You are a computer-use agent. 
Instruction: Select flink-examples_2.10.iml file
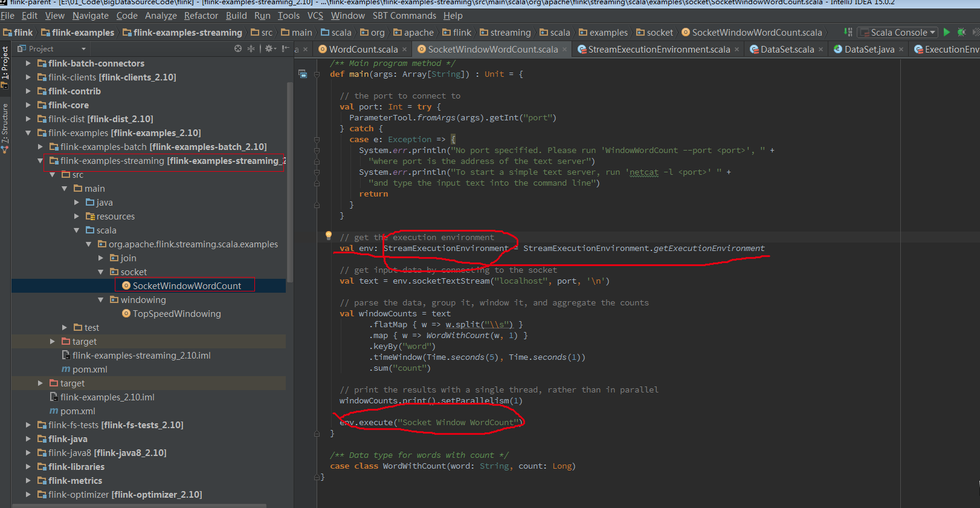[x=102, y=397]
